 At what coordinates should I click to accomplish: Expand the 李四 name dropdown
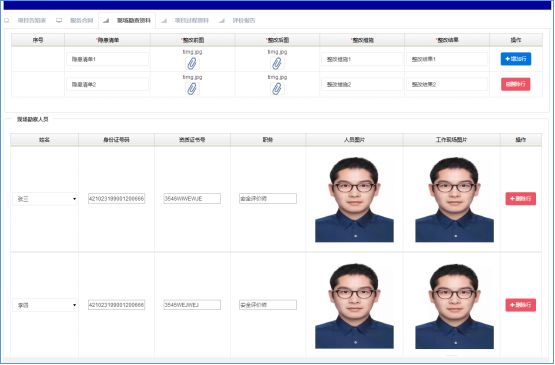45,305
